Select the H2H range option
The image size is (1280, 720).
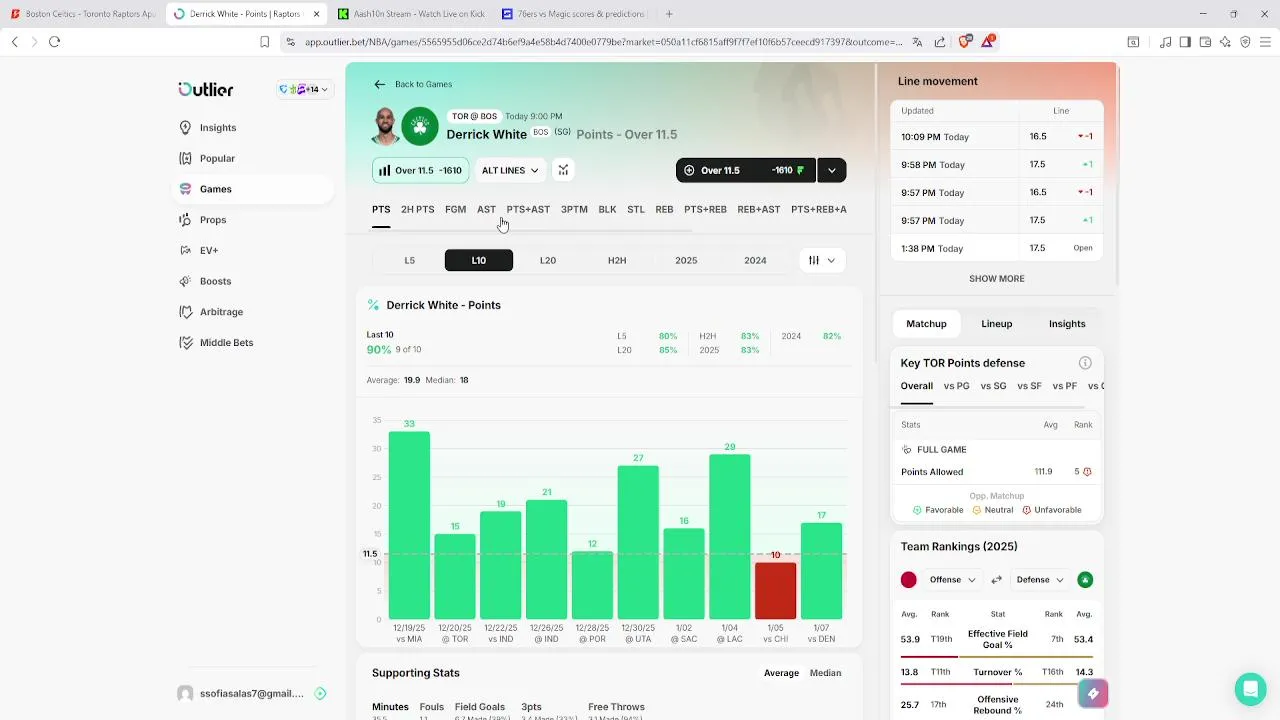tap(617, 260)
